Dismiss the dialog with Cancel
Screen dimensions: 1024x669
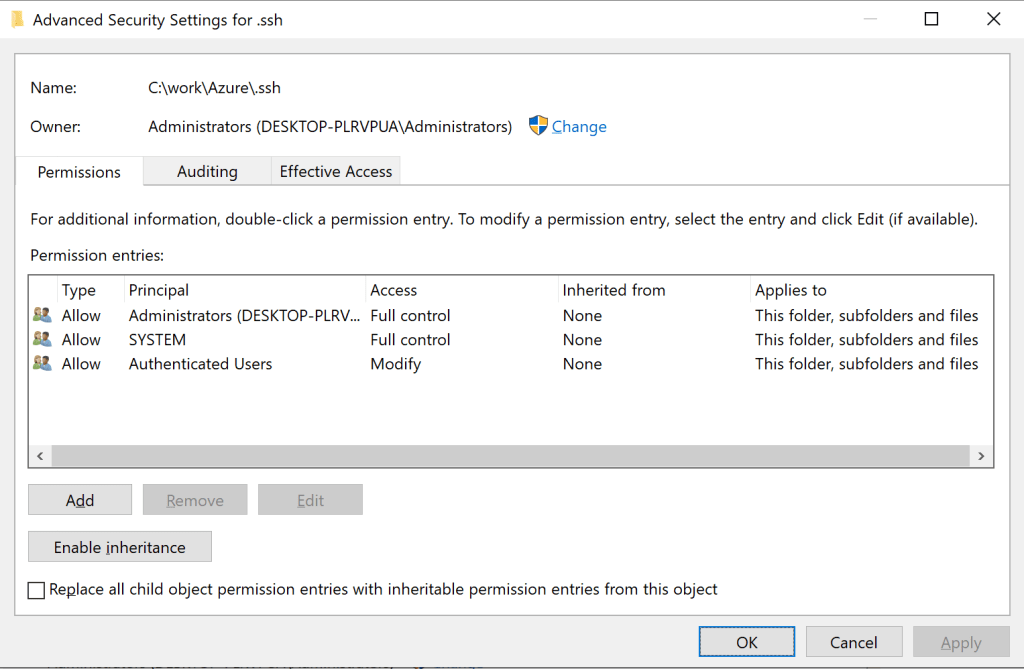(853, 641)
